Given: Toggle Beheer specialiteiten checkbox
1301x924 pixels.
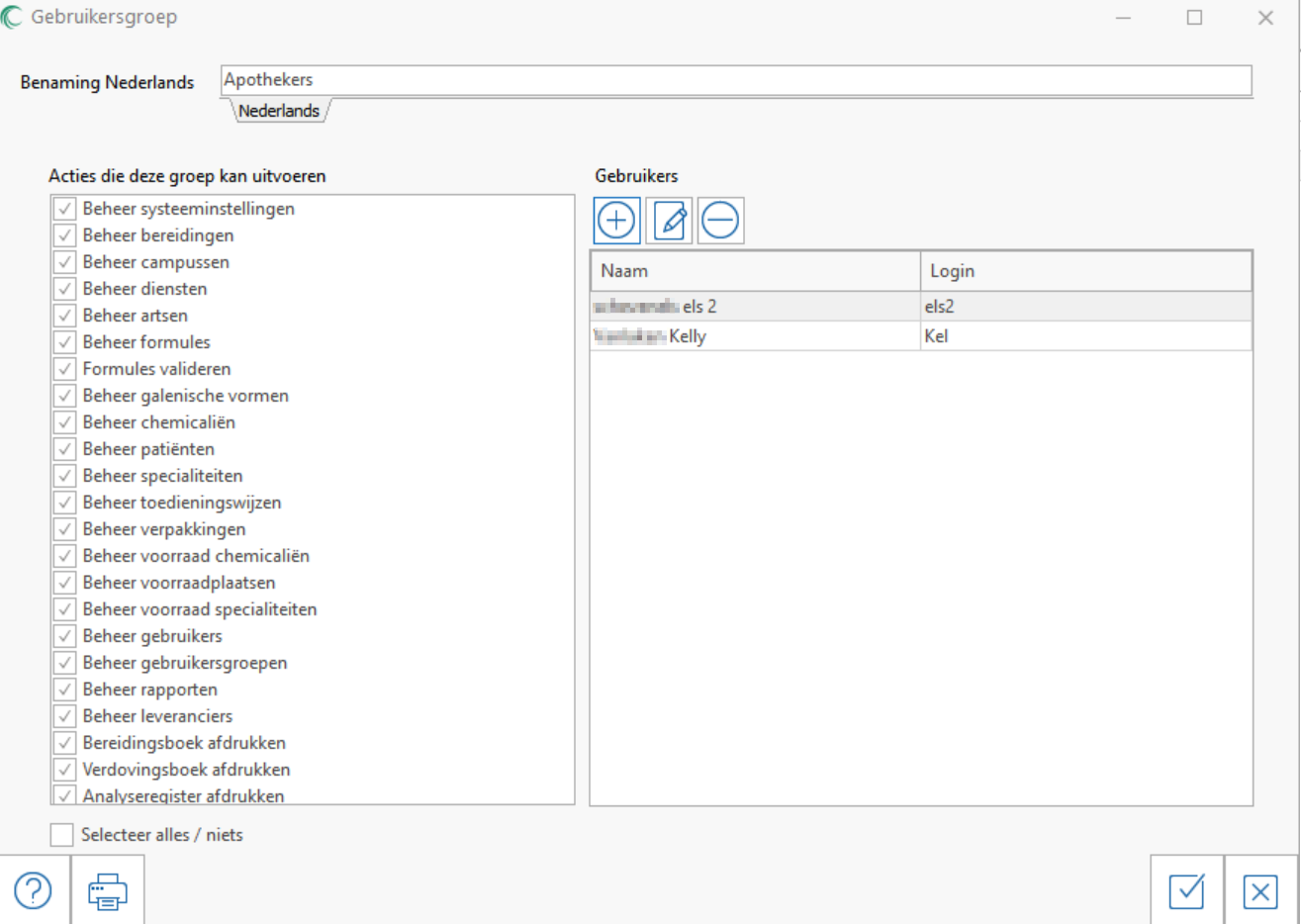Looking at the screenshot, I should [65, 476].
